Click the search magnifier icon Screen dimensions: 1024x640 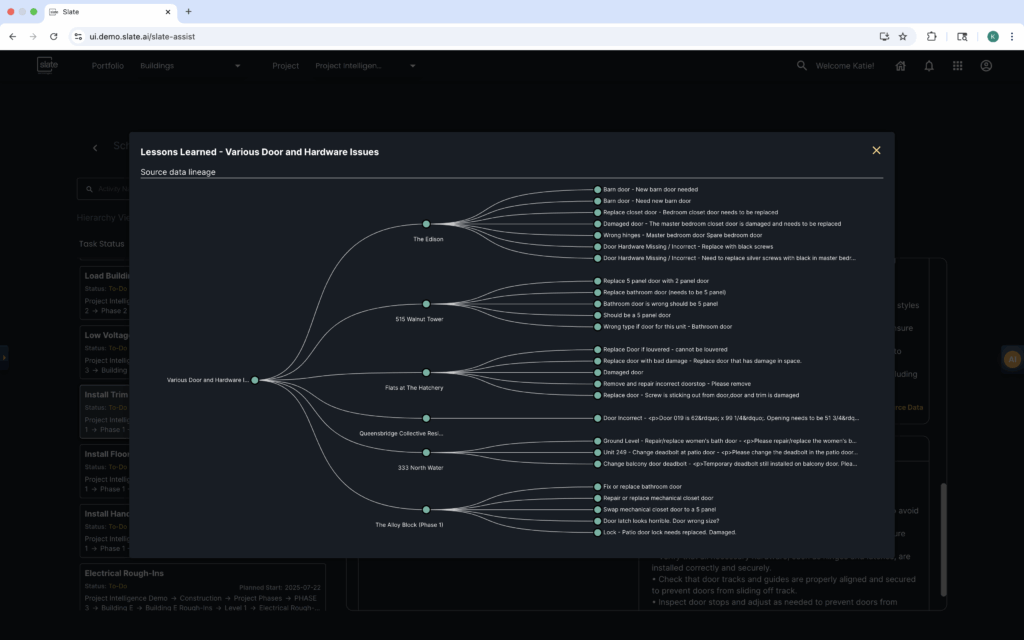point(801,66)
